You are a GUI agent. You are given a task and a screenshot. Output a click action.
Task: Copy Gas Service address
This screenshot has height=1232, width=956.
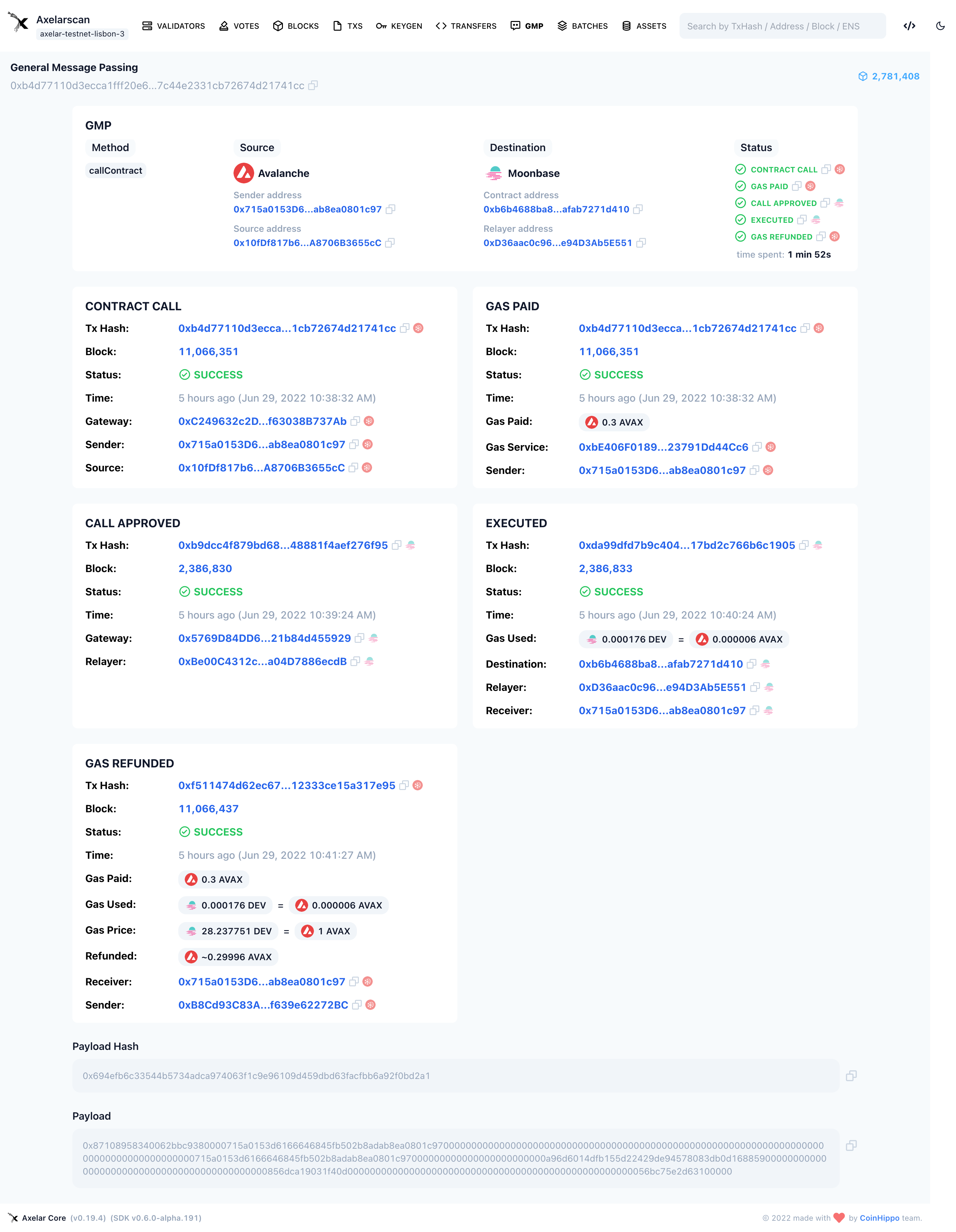[x=757, y=447]
